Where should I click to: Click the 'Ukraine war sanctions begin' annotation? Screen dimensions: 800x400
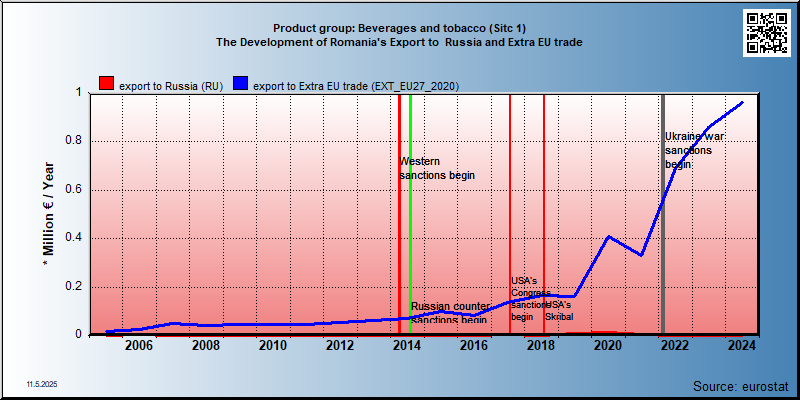(x=695, y=151)
